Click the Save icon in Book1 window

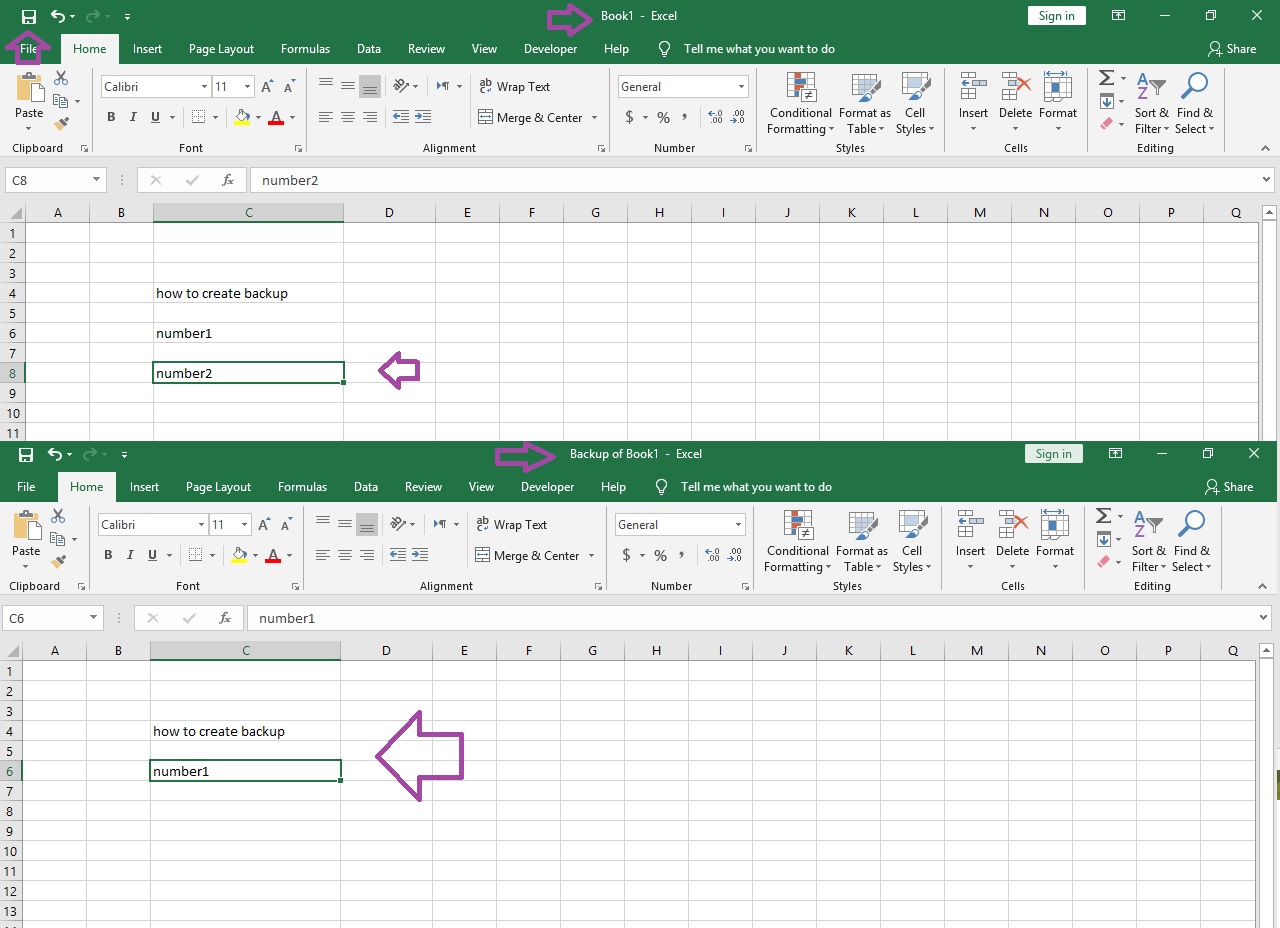(x=28, y=16)
